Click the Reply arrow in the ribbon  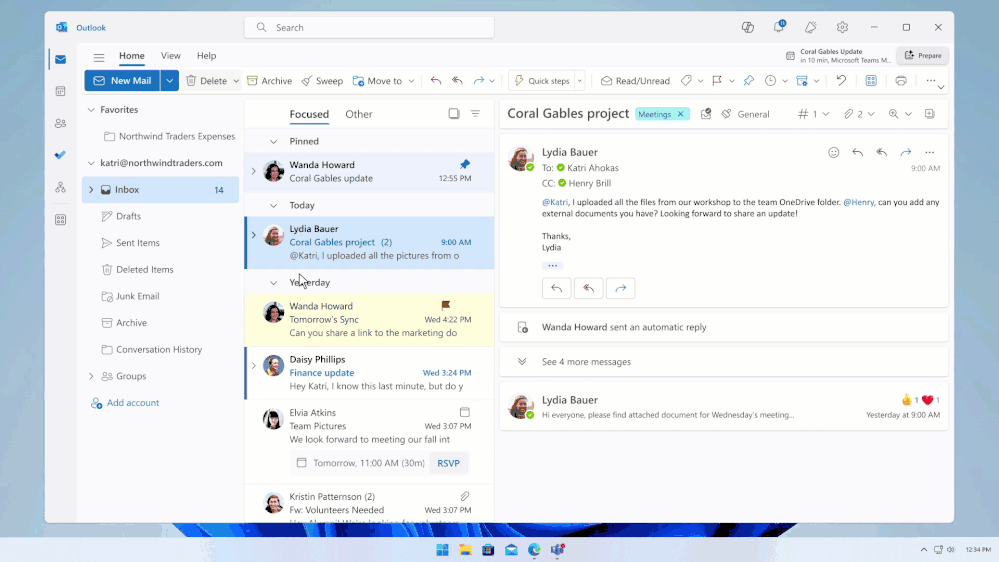pos(436,80)
